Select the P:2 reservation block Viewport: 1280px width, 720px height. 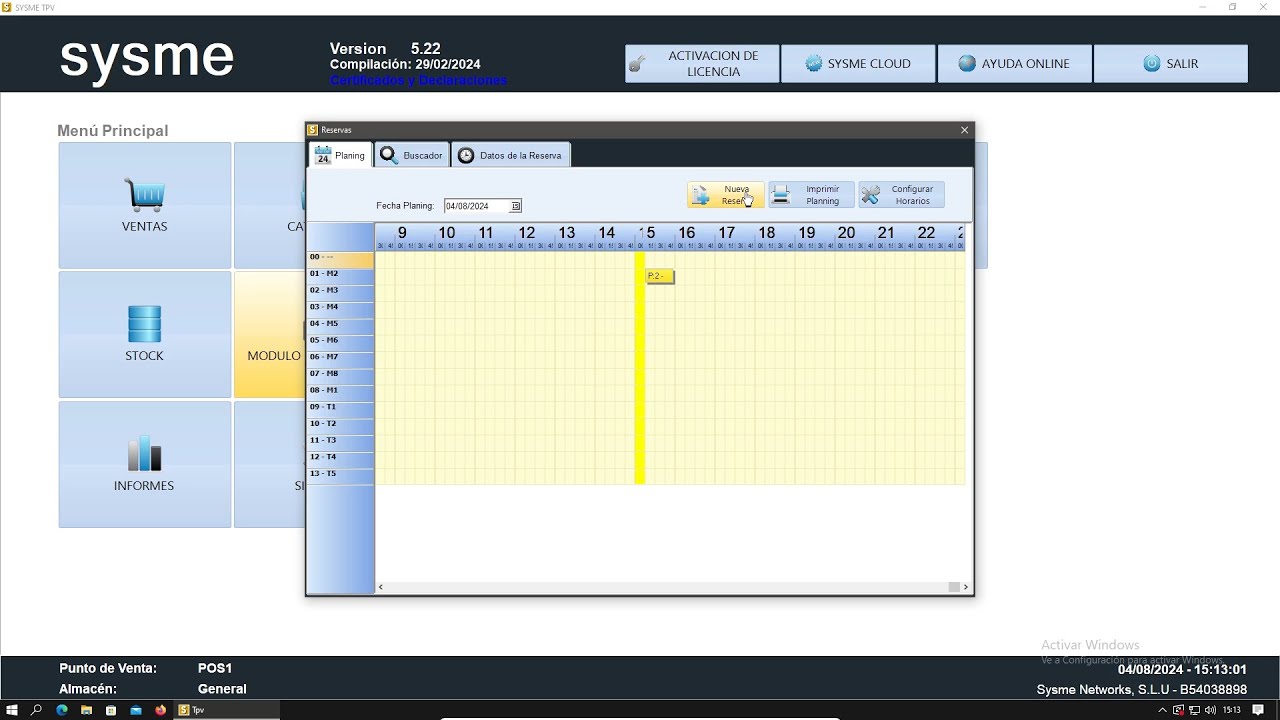point(660,276)
